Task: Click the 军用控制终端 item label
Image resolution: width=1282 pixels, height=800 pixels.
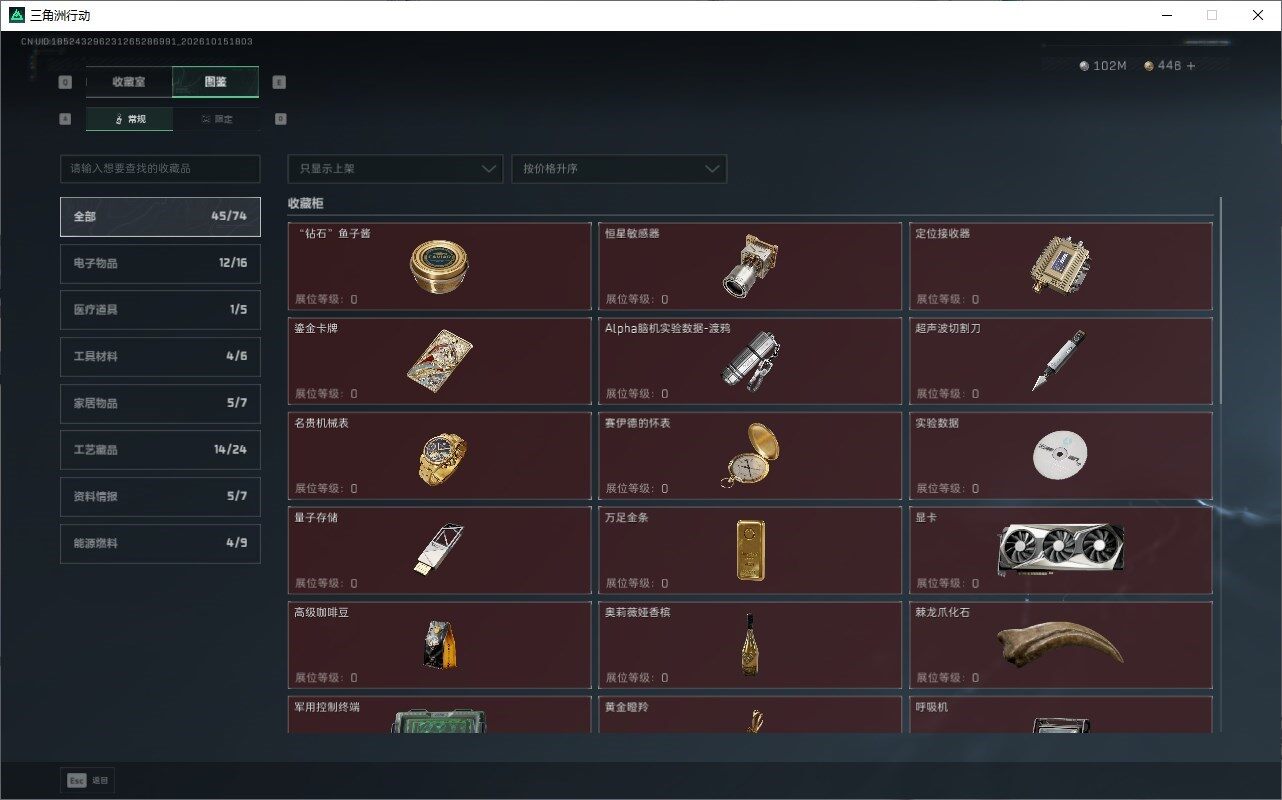Action: pos(327,707)
